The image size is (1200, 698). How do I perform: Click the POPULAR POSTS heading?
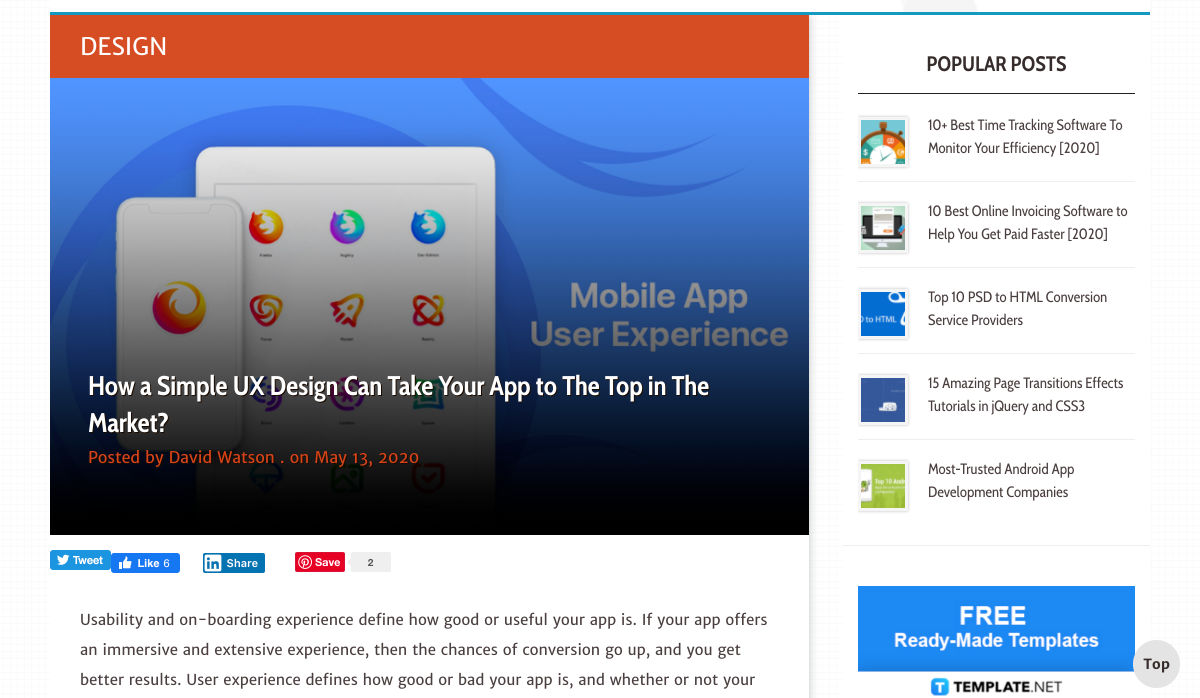[996, 64]
